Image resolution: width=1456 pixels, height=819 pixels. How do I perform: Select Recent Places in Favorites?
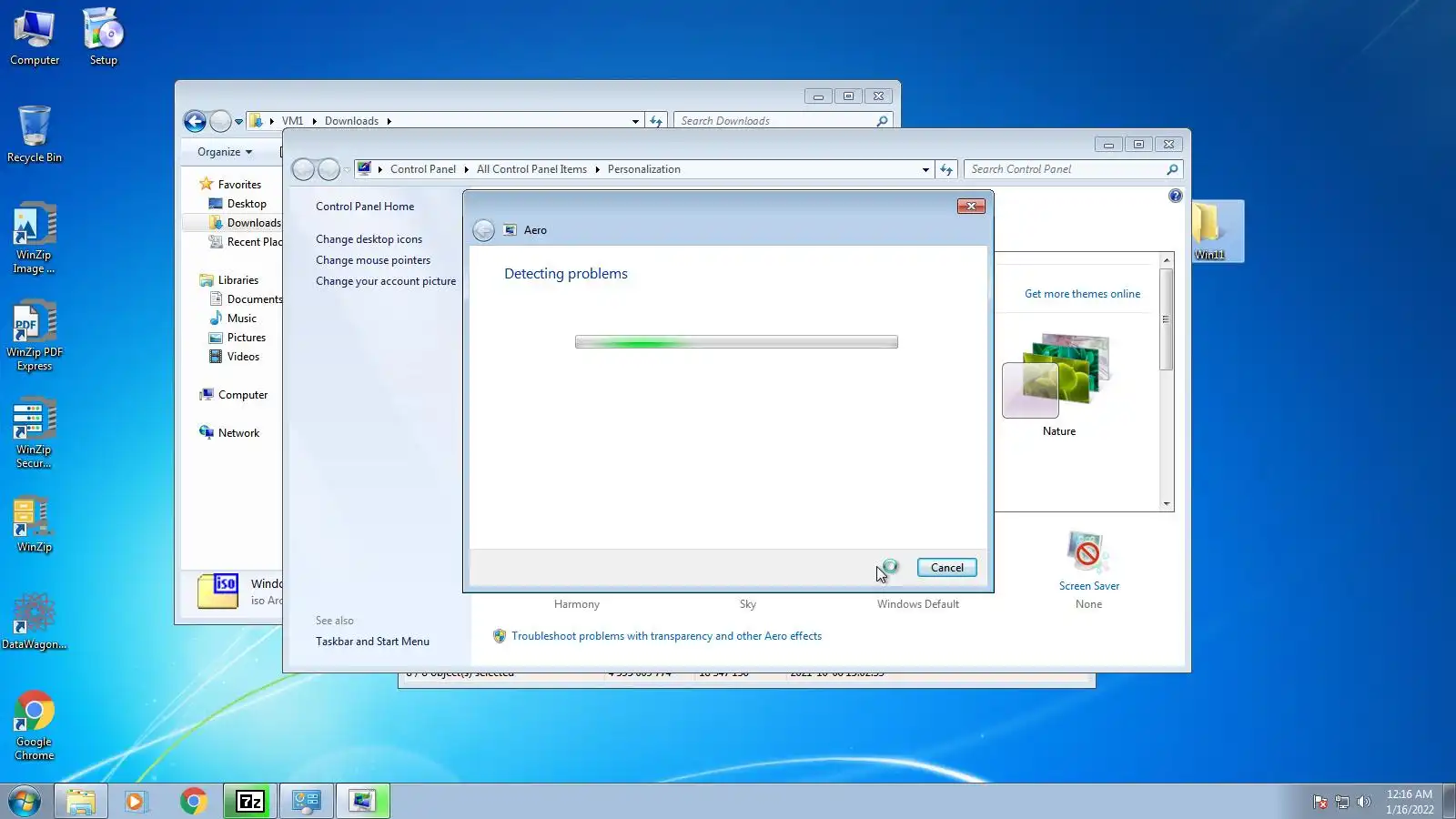click(x=246, y=242)
